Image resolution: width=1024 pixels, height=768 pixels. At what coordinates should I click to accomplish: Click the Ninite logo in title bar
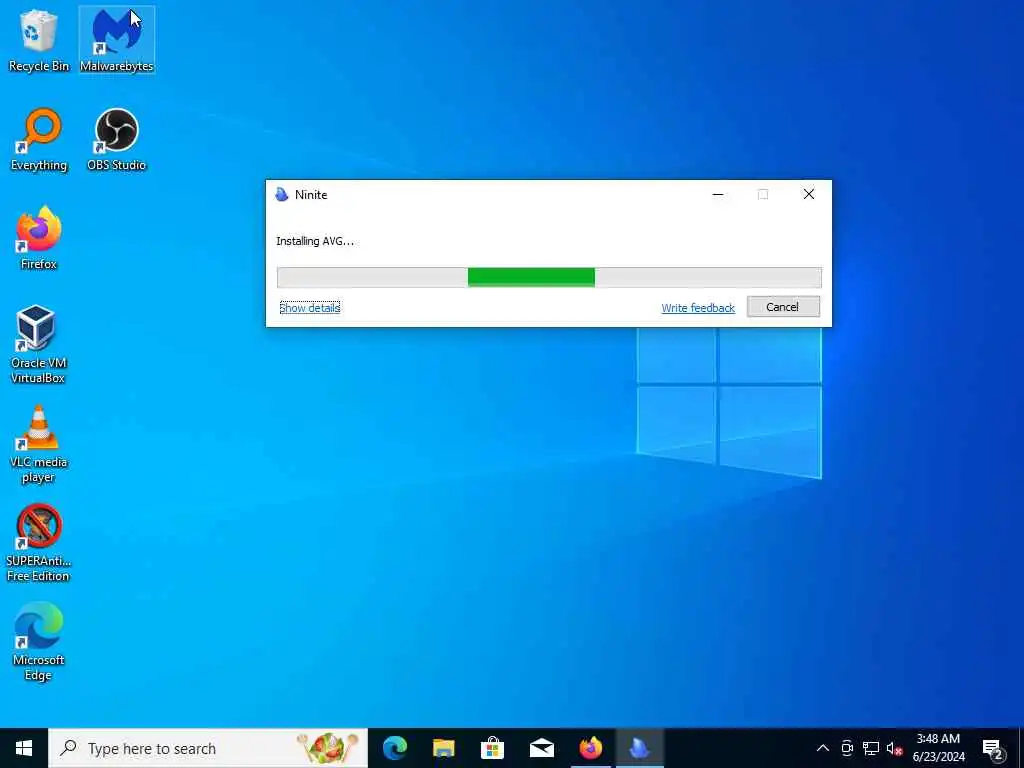click(x=282, y=195)
